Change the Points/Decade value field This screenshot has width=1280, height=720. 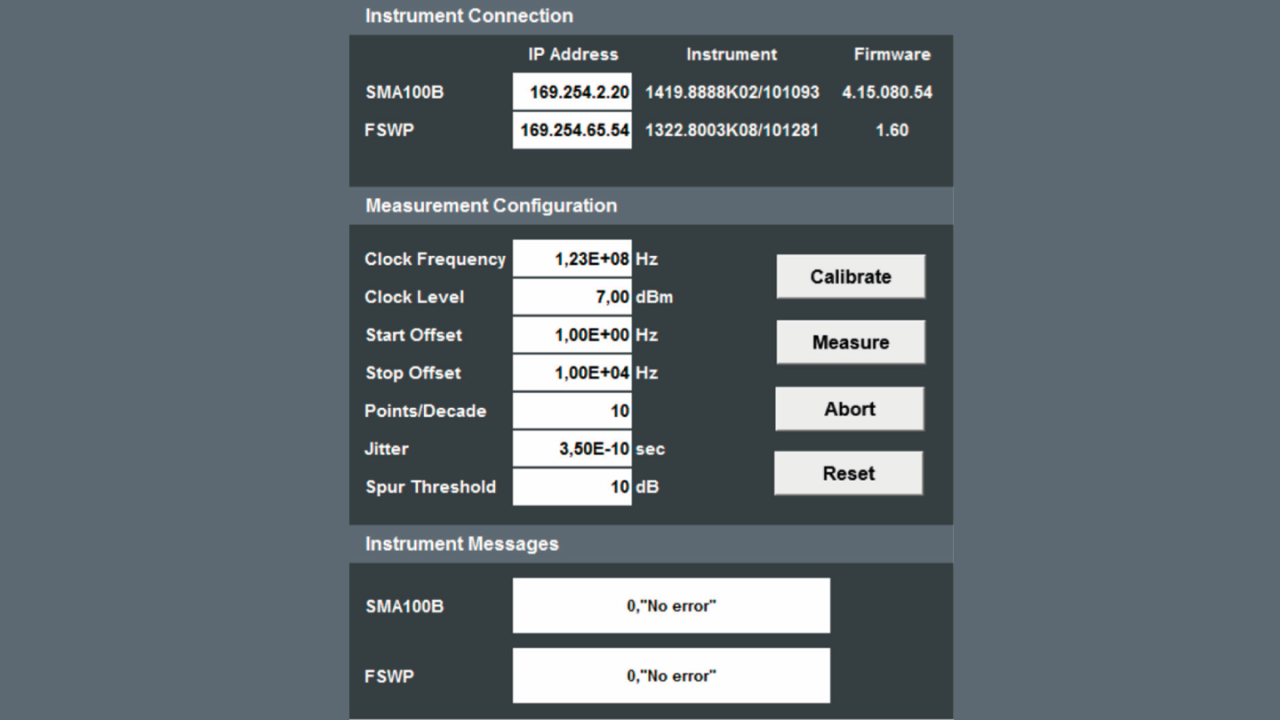click(572, 411)
